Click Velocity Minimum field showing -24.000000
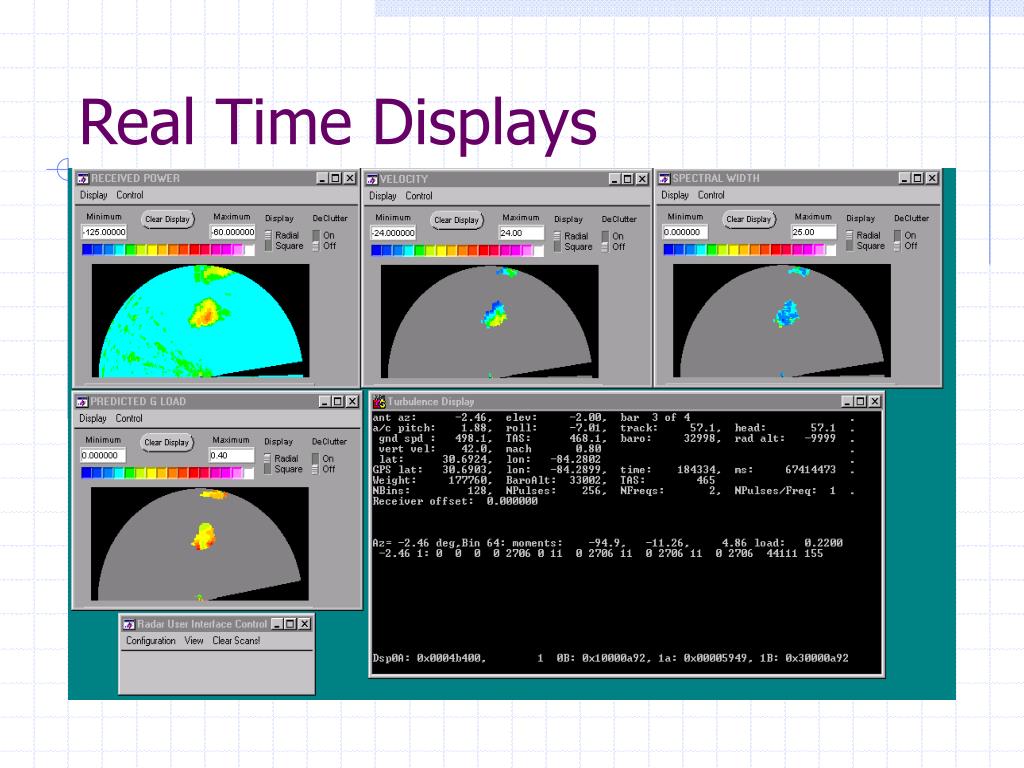 [x=393, y=232]
